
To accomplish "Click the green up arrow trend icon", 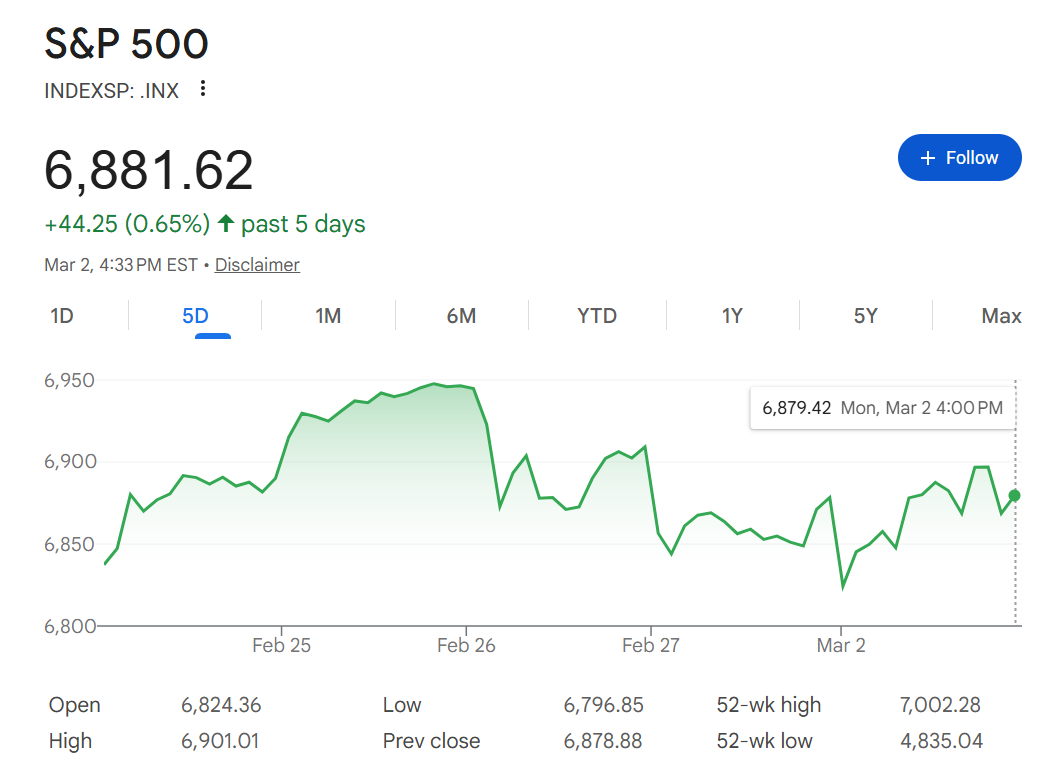I will click(226, 224).
